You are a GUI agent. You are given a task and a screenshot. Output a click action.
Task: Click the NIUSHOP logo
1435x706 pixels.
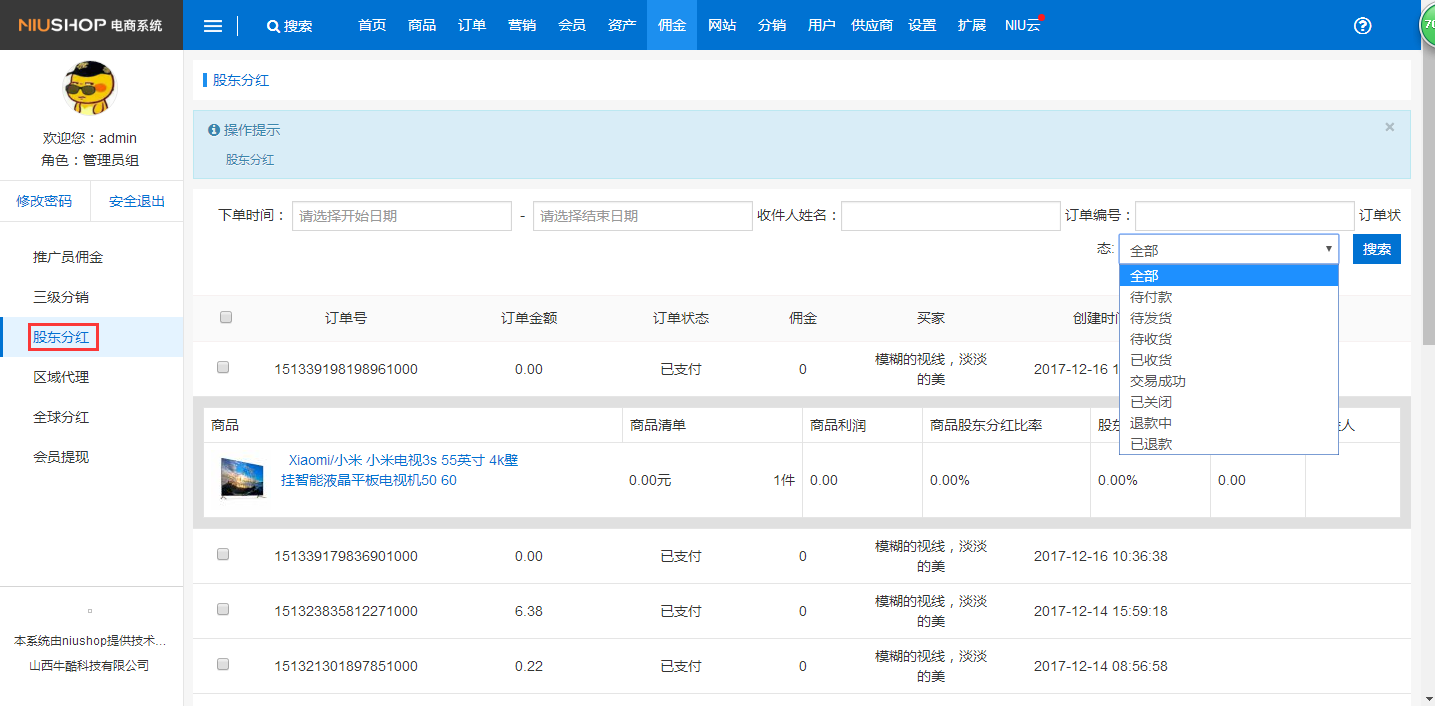tap(91, 25)
